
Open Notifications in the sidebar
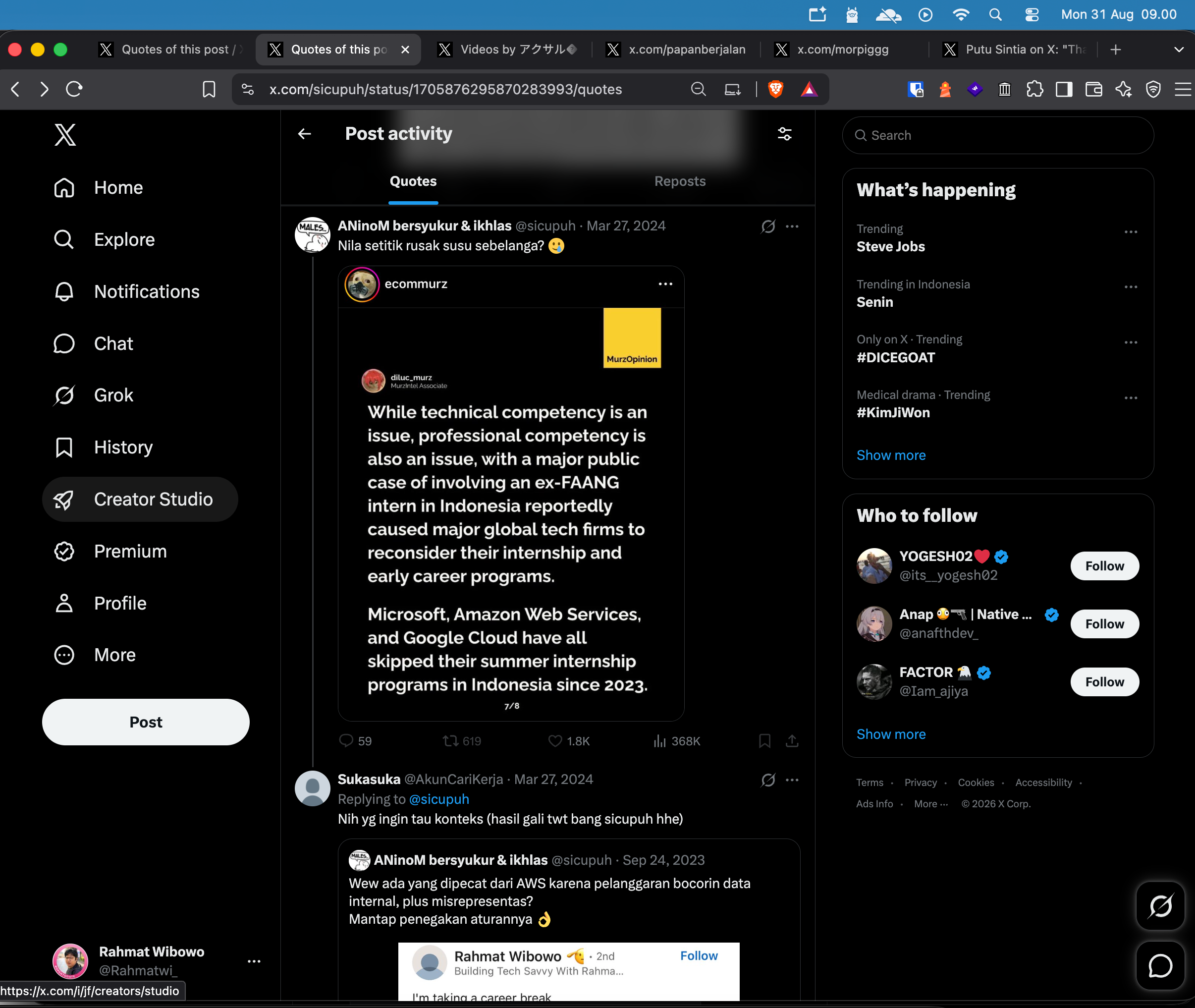pos(127,291)
